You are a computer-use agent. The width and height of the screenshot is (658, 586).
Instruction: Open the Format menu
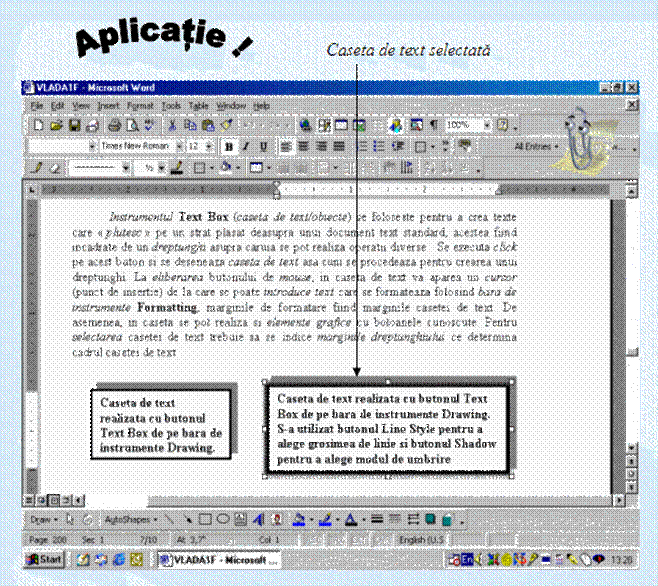[140, 105]
